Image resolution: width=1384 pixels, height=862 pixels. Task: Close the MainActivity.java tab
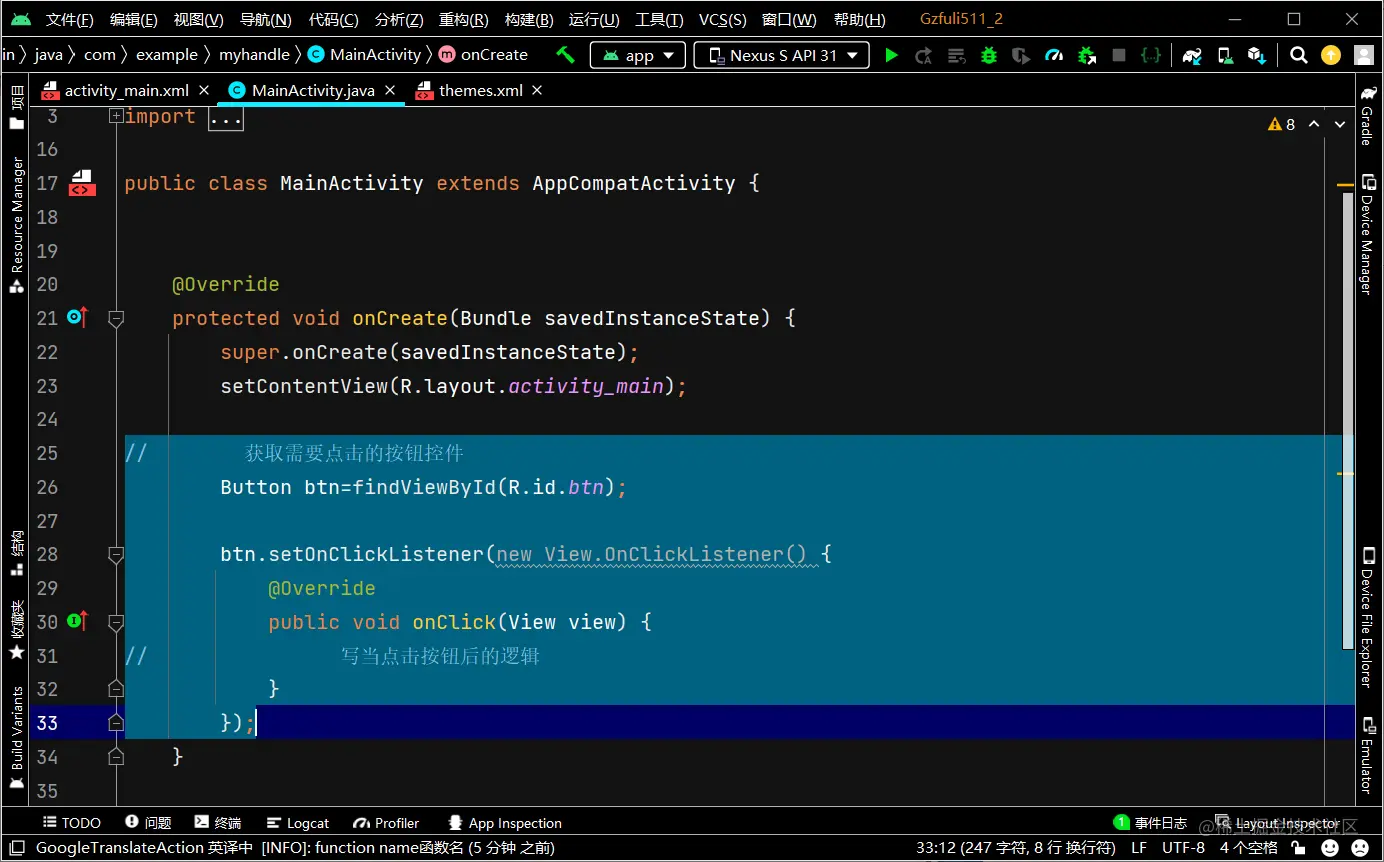coord(391,90)
